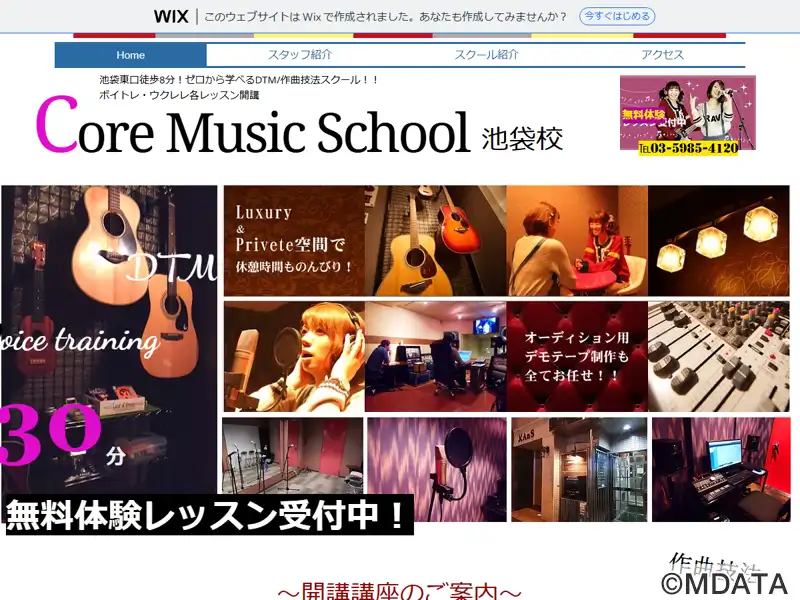Select the acoustic guitars wall photo
This screenshot has width=800, height=600.
(x=436, y=240)
